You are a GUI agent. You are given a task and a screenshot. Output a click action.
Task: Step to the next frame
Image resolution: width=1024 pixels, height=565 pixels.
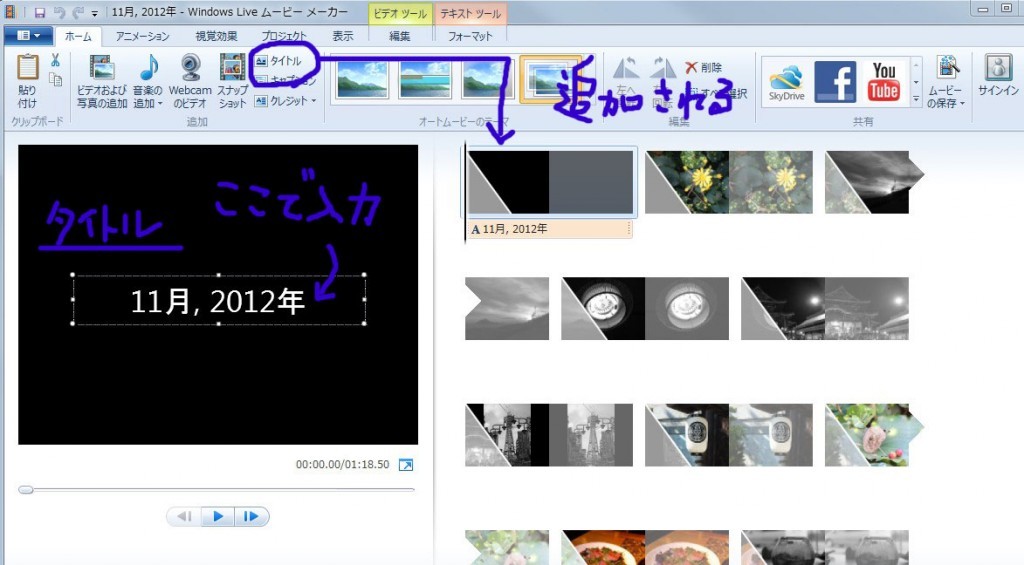click(x=252, y=517)
